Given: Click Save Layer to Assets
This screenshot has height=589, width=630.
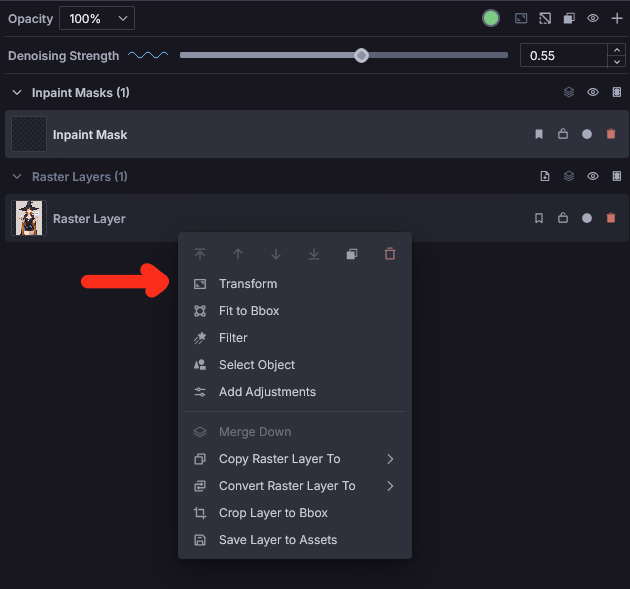Looking at the screenshot, I should point(278,540).
